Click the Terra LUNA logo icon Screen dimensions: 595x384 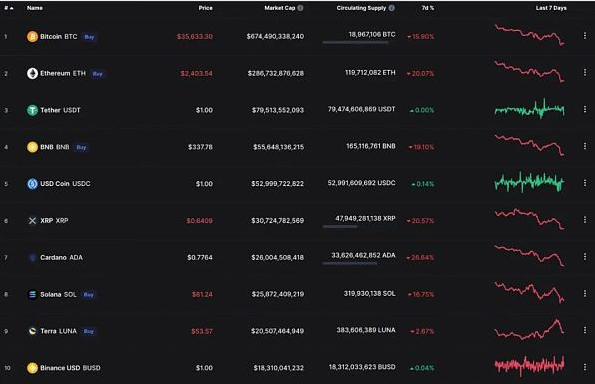pyautogui.click(x=32, y=331)
